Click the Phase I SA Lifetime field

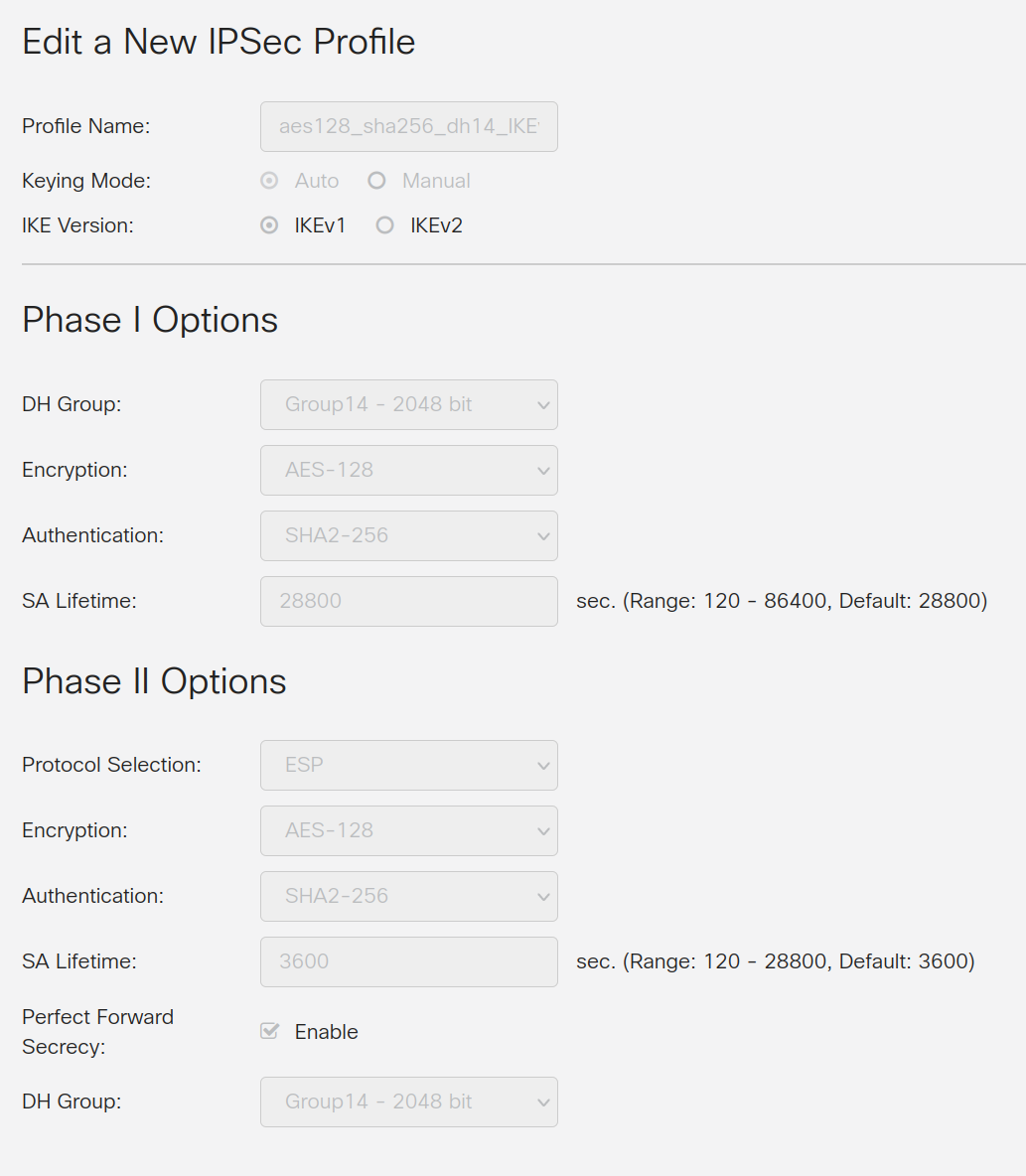click(x=408, y=601)
